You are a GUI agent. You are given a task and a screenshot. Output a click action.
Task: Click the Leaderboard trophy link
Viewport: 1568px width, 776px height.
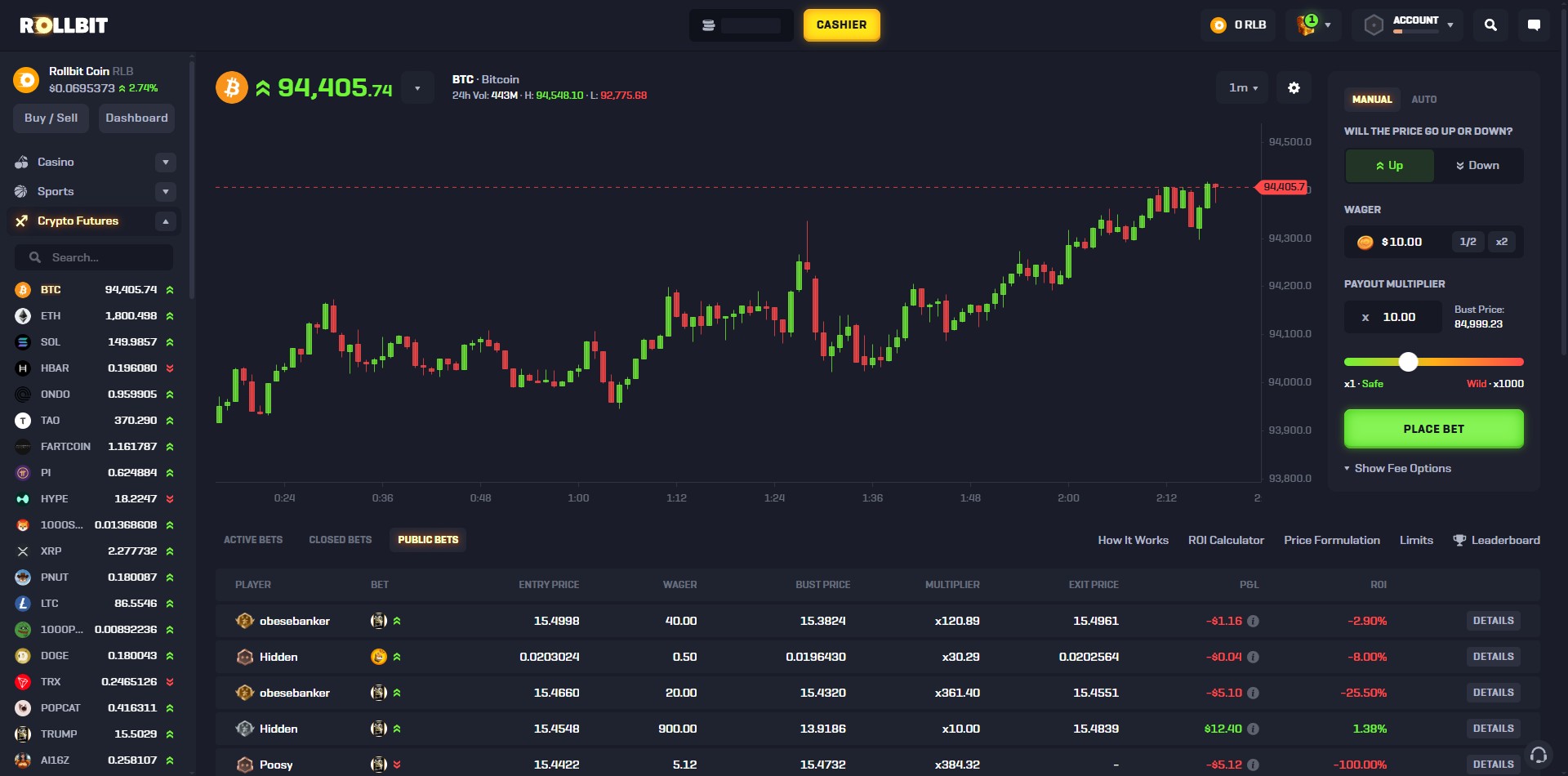1496,540
